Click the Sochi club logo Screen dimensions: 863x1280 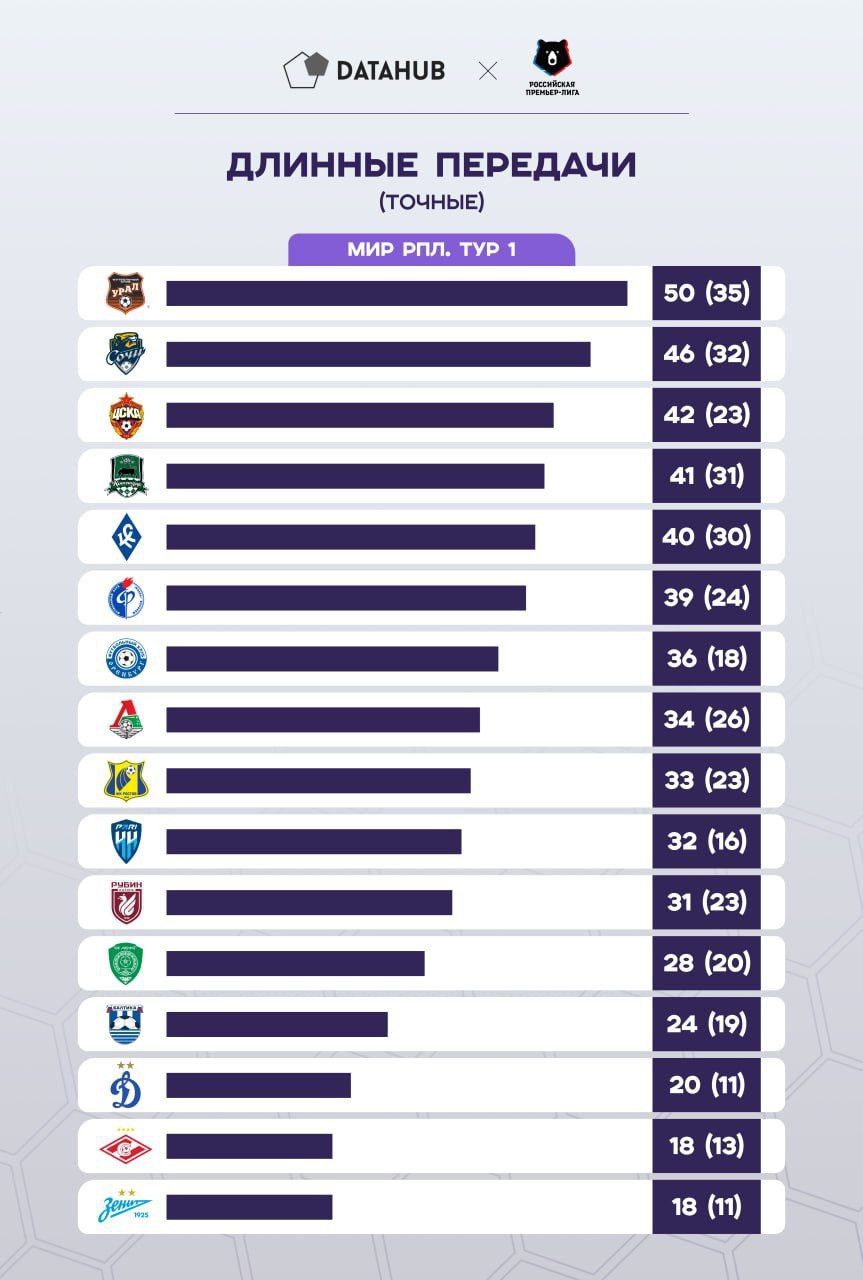pos(126,354)
